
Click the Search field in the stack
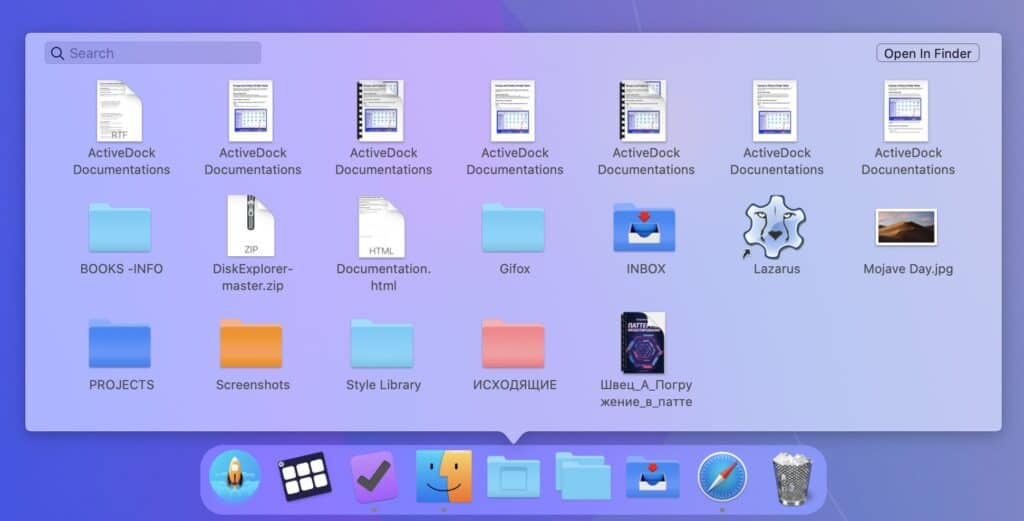tap(153, 53)
